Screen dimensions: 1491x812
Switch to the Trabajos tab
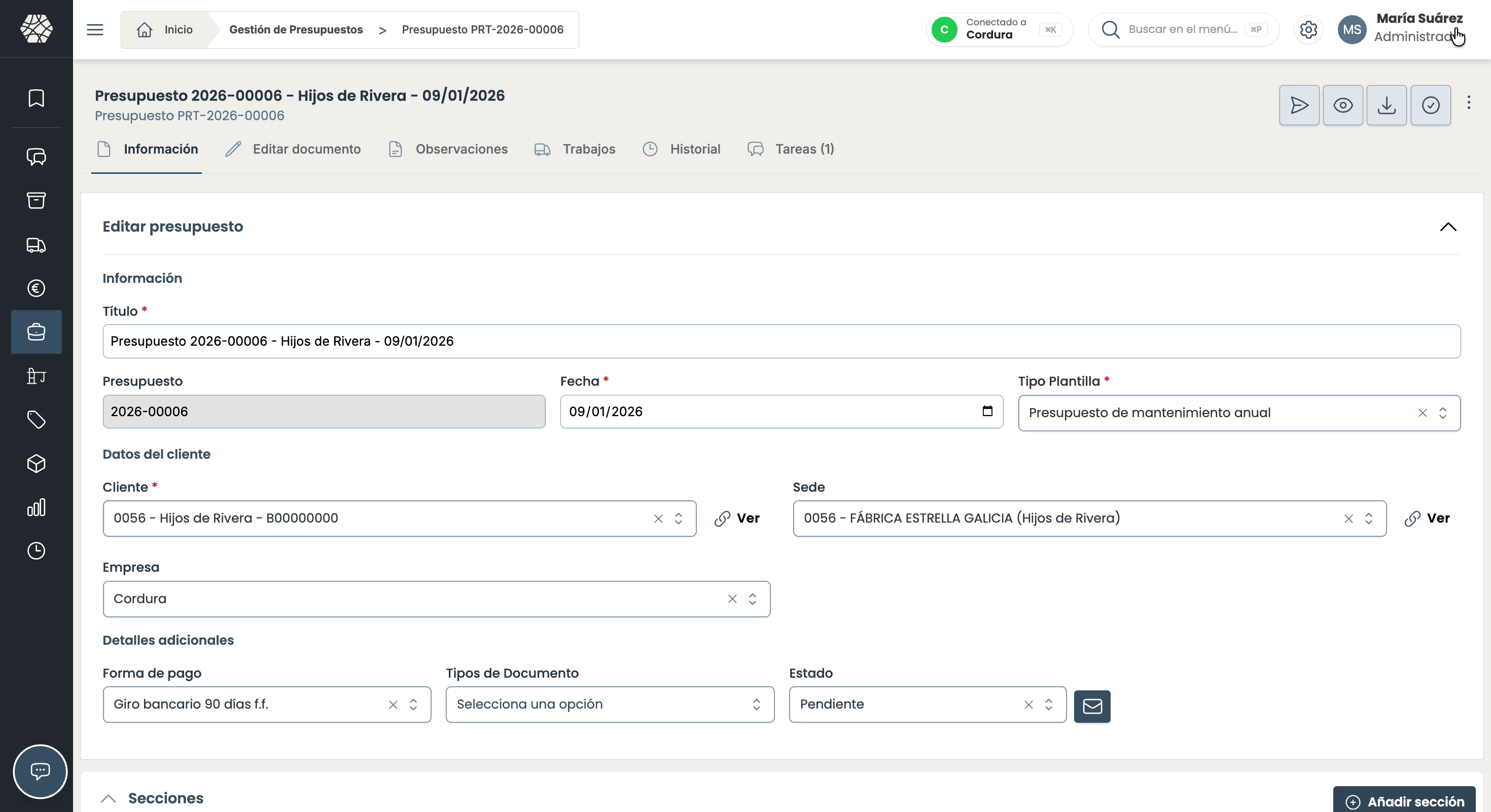tap(575, 149)
